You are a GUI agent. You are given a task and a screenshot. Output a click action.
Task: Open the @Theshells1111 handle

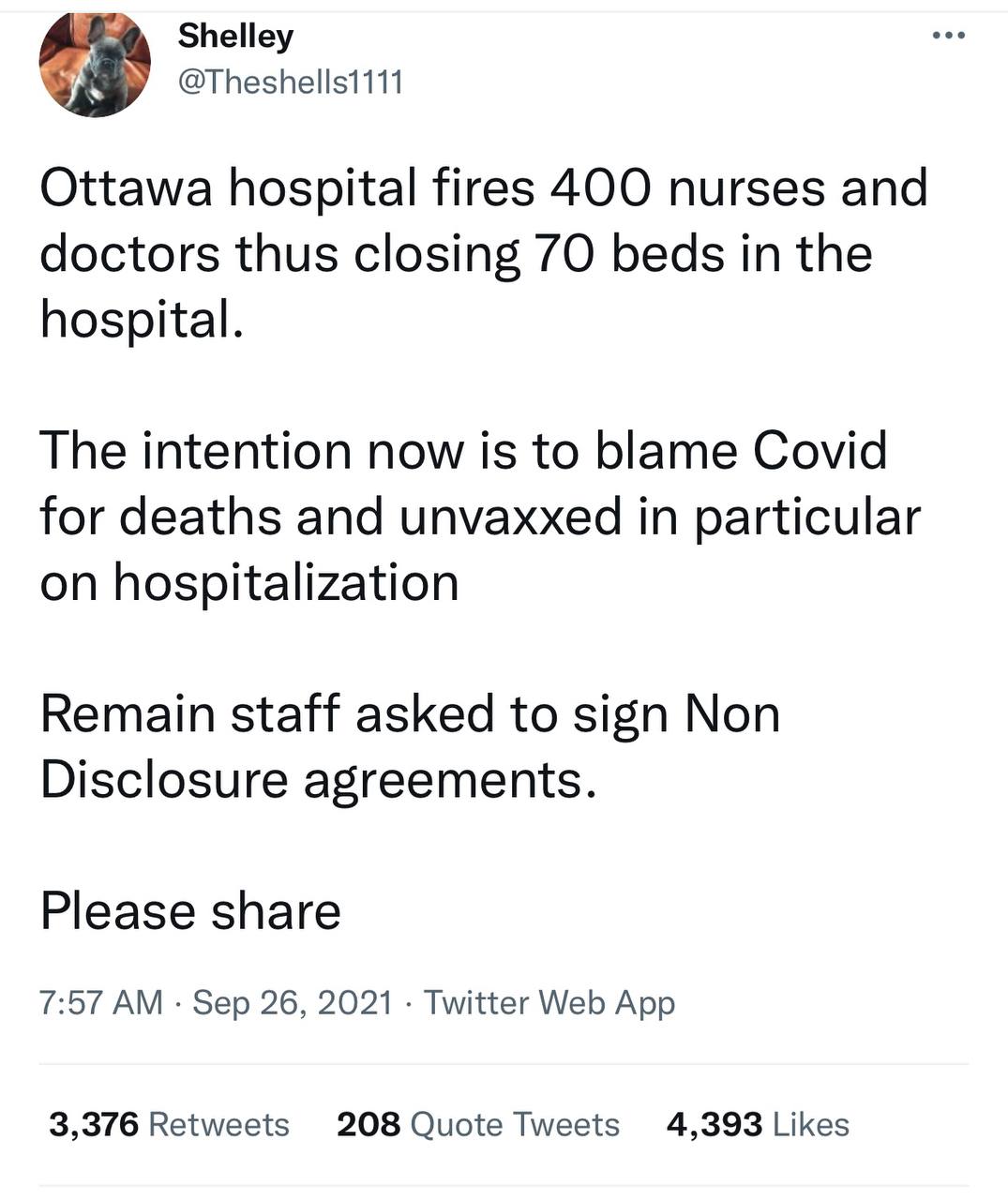291,82
